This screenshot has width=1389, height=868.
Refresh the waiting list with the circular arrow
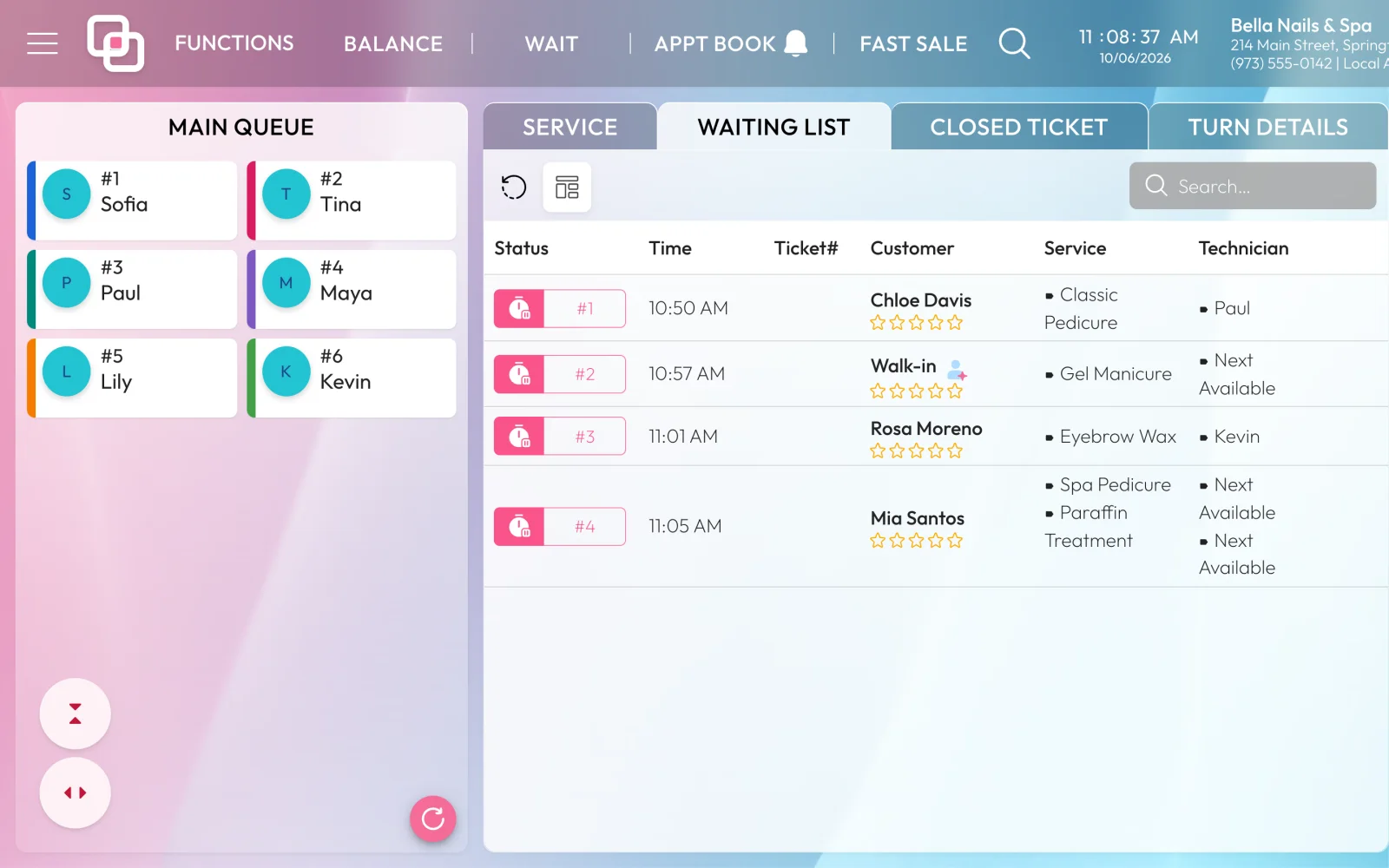(514, 187)
